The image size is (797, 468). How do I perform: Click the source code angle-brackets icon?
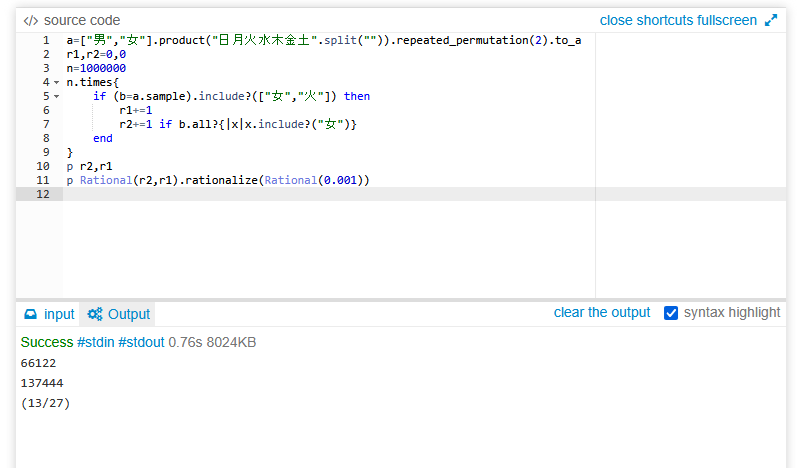(30, 20)
